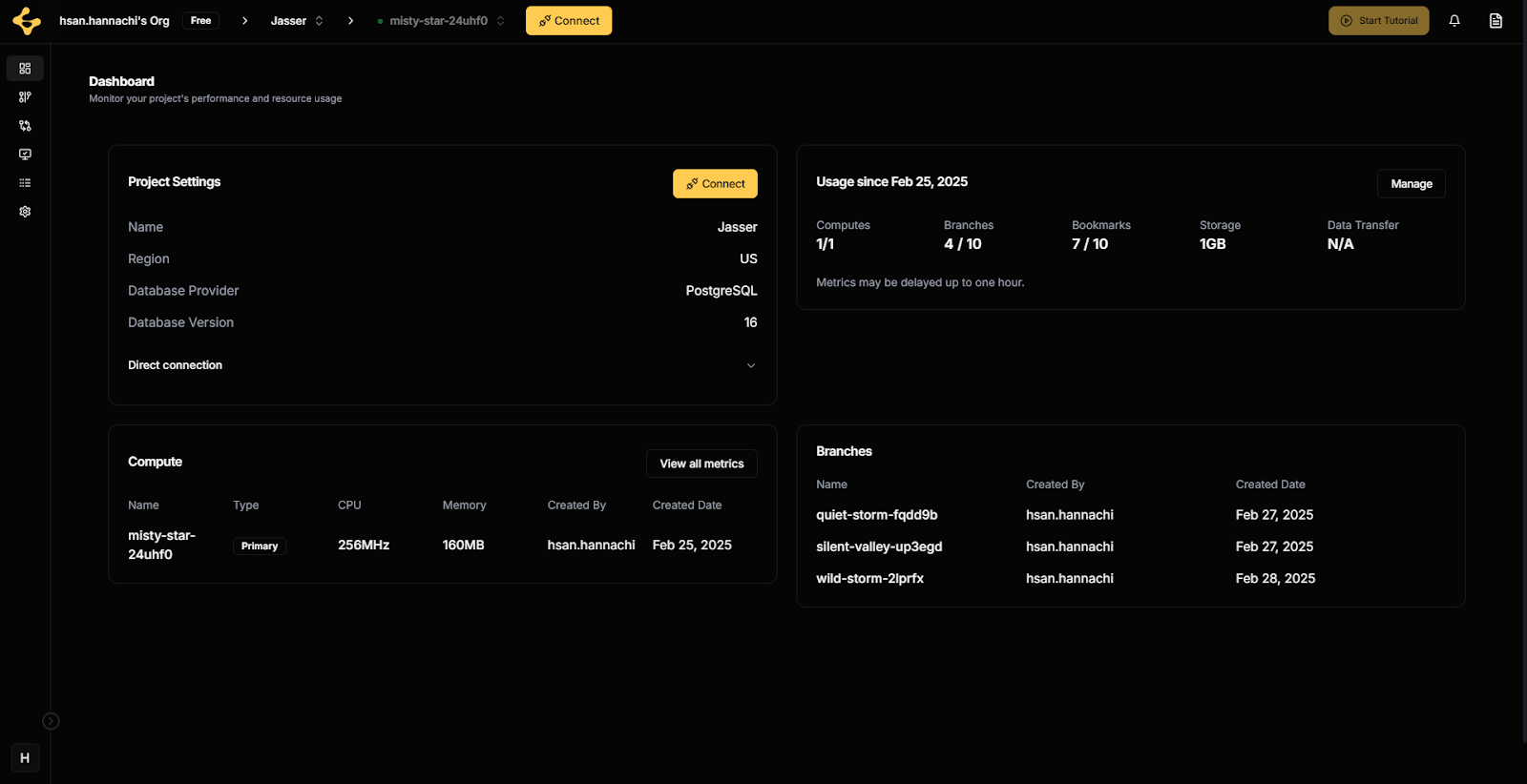Open settings gear icon in sidebar
The height and width of the screenshot is (784, 1527).
[25, 212]
